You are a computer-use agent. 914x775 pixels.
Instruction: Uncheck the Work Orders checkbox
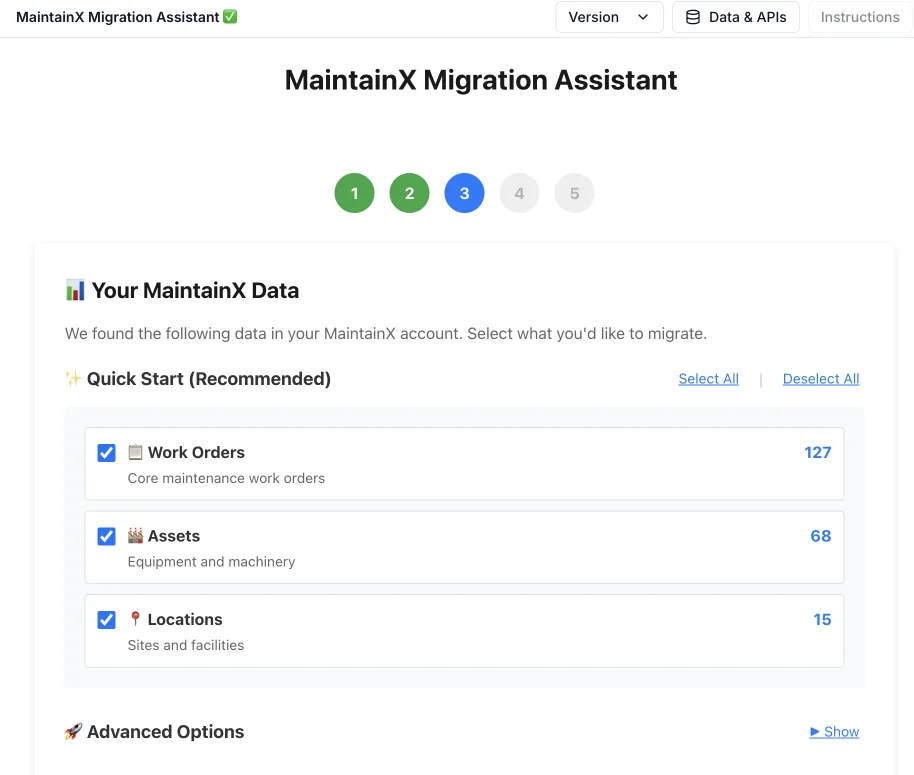(106, 453)
